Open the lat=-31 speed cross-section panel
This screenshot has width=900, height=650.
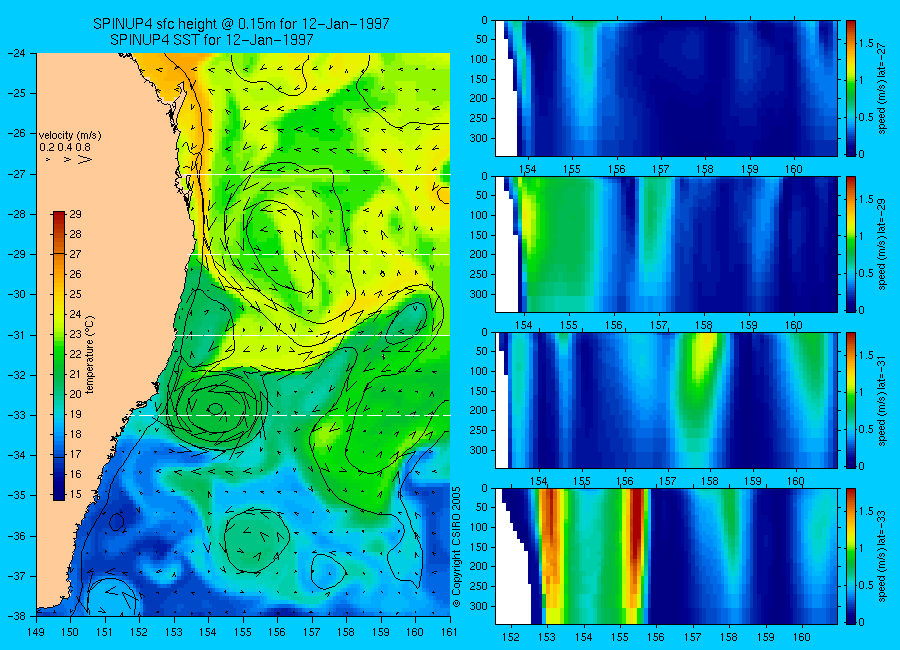click(x=666, y=400)
